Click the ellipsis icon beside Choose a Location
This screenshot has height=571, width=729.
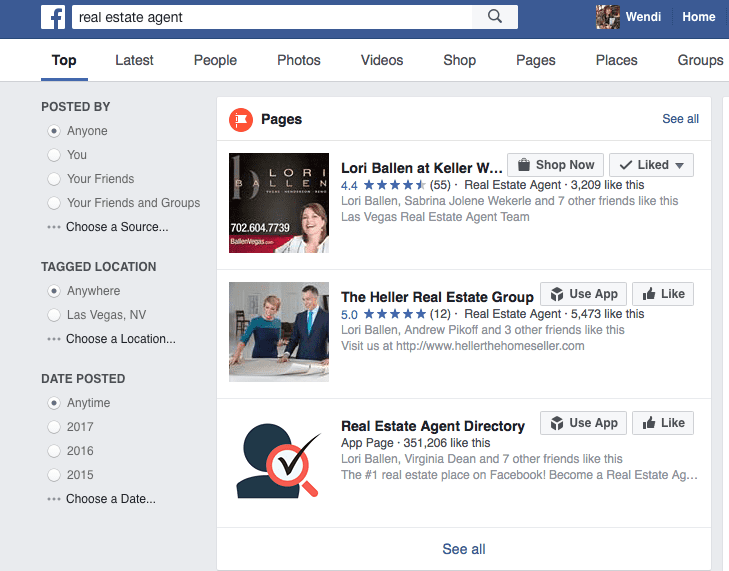(54, 339)
